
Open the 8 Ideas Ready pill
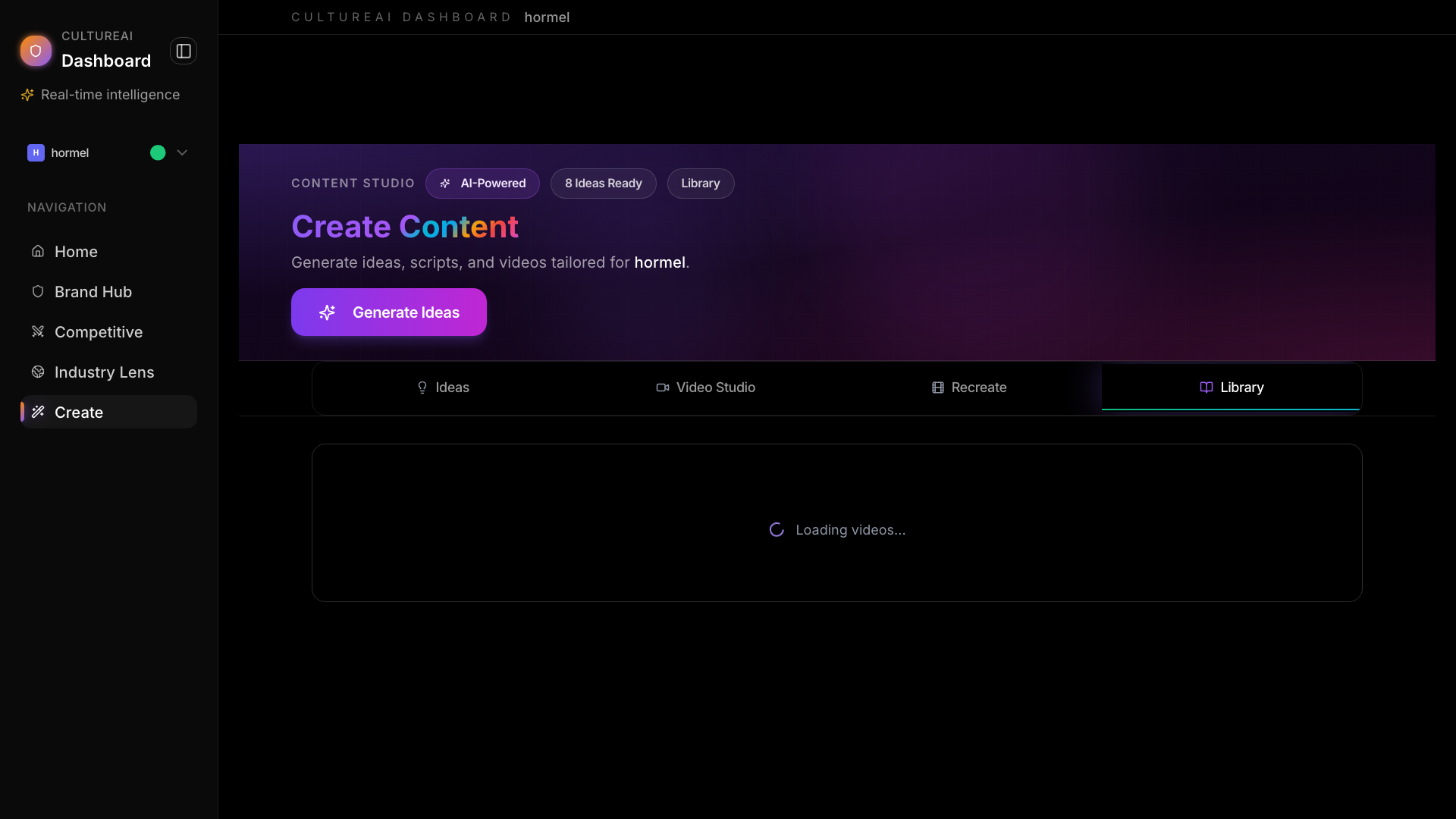603,183
